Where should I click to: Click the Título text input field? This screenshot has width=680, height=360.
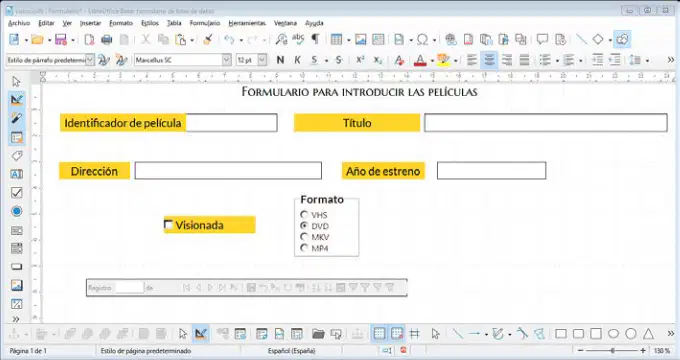point(546,123)
